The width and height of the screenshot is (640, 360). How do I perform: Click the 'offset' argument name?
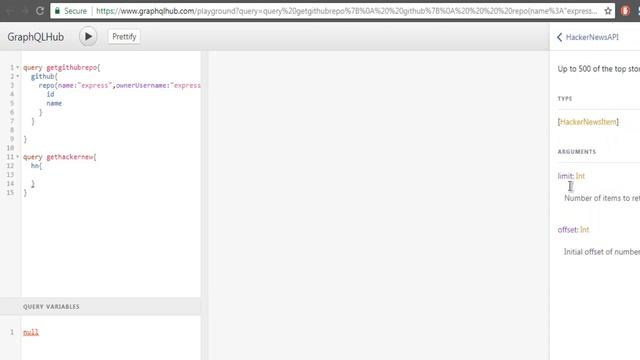(x=567, y=229)
